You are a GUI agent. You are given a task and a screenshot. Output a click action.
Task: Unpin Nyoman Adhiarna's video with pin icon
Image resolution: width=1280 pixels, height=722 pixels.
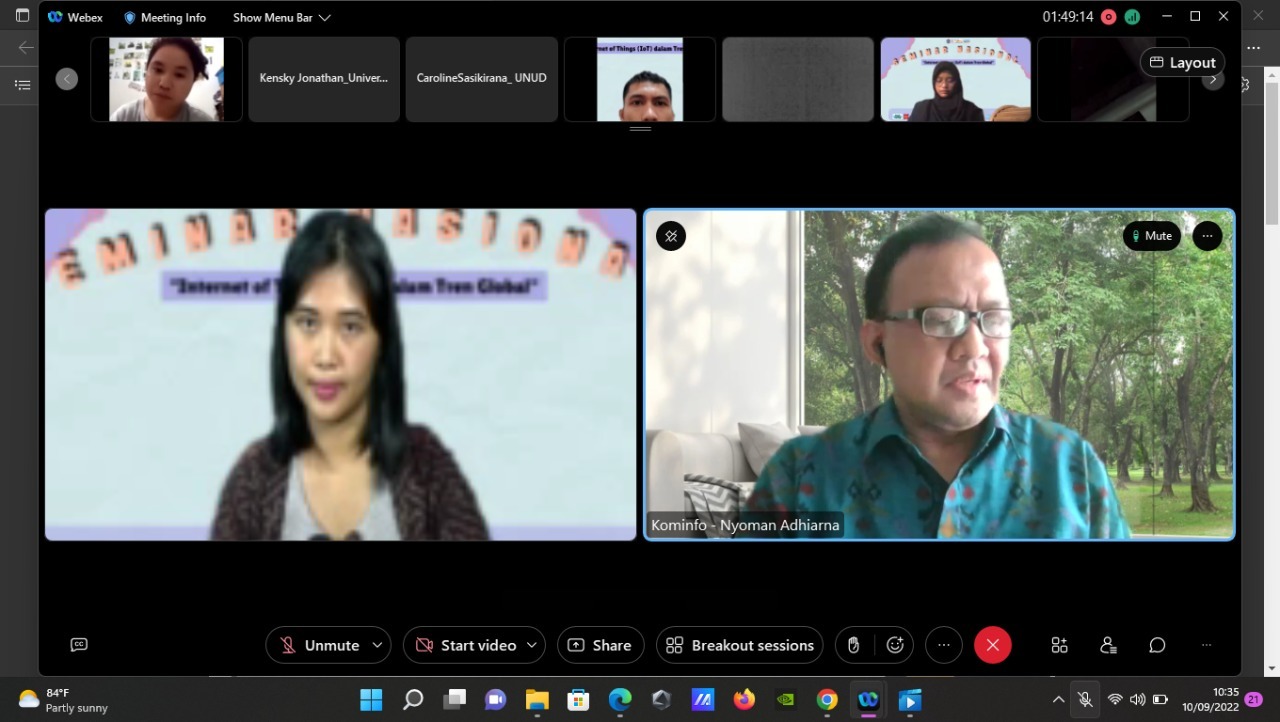click(671, 236)
